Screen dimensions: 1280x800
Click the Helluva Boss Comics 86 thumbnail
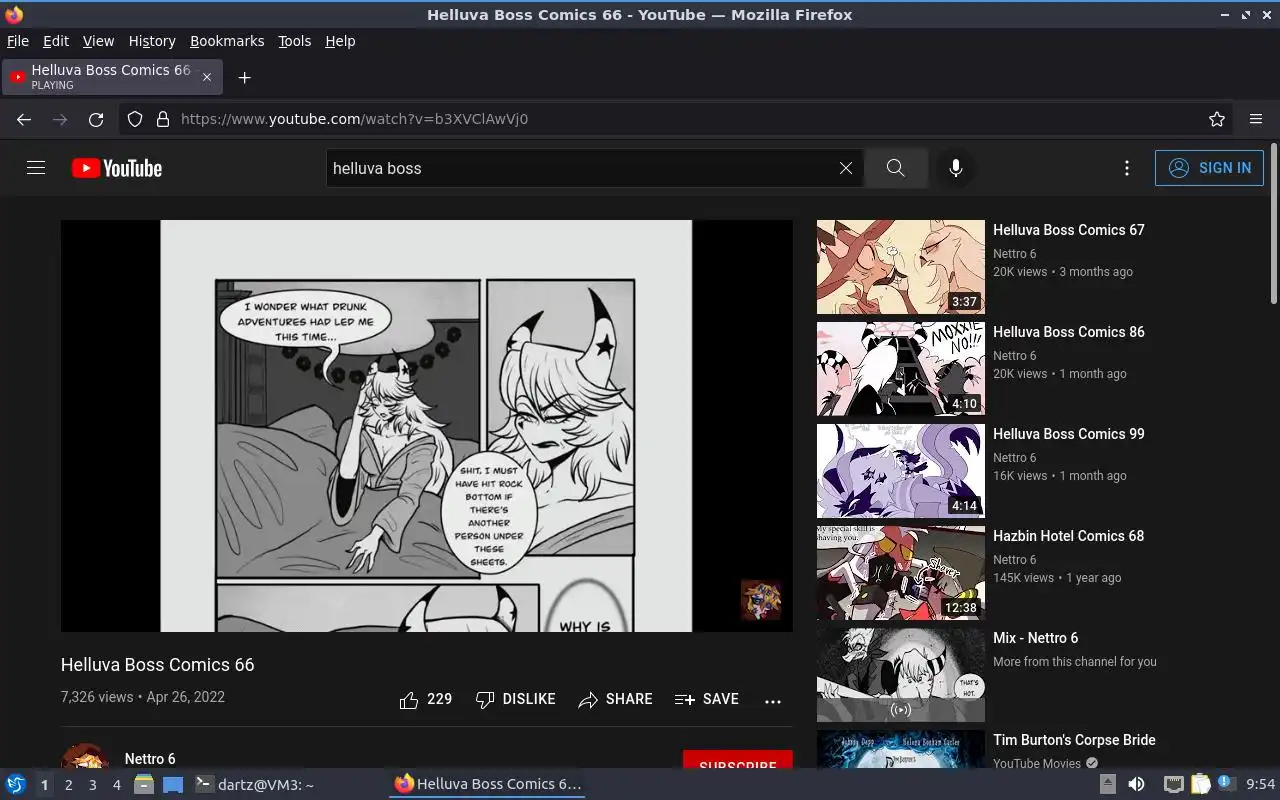tap(901, 369)
